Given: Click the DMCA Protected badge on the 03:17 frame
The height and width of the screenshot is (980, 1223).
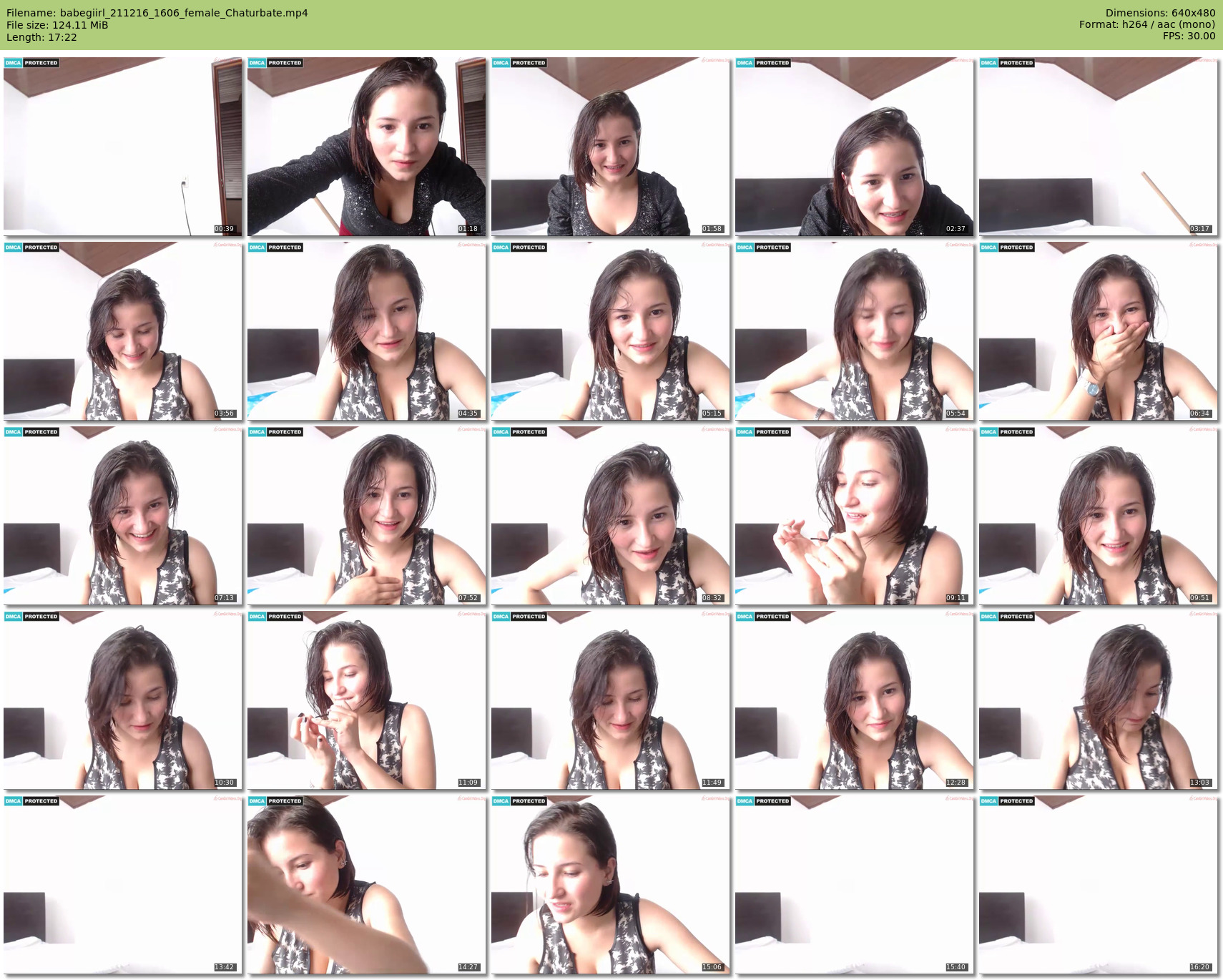Looking at the screenshot, I should 1007,63.
